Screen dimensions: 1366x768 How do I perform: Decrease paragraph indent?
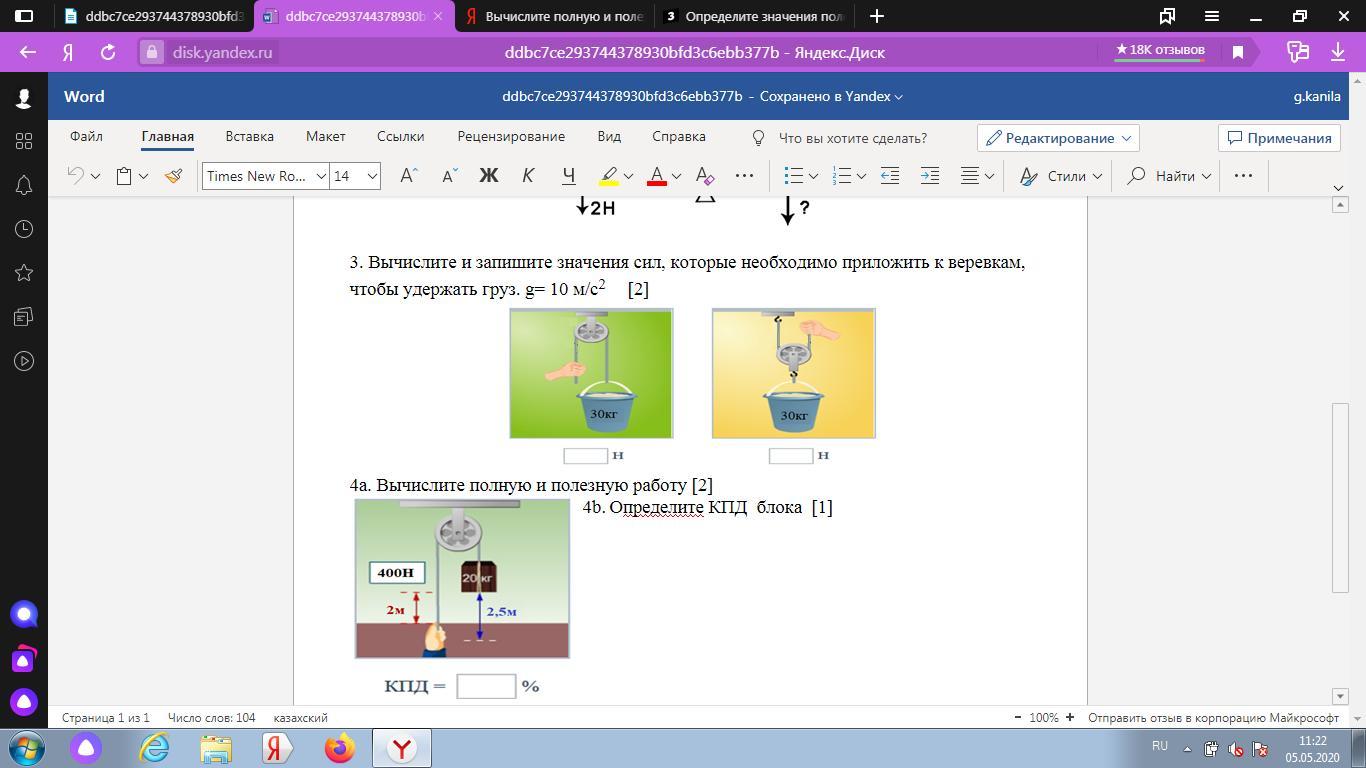click(890, 176)
